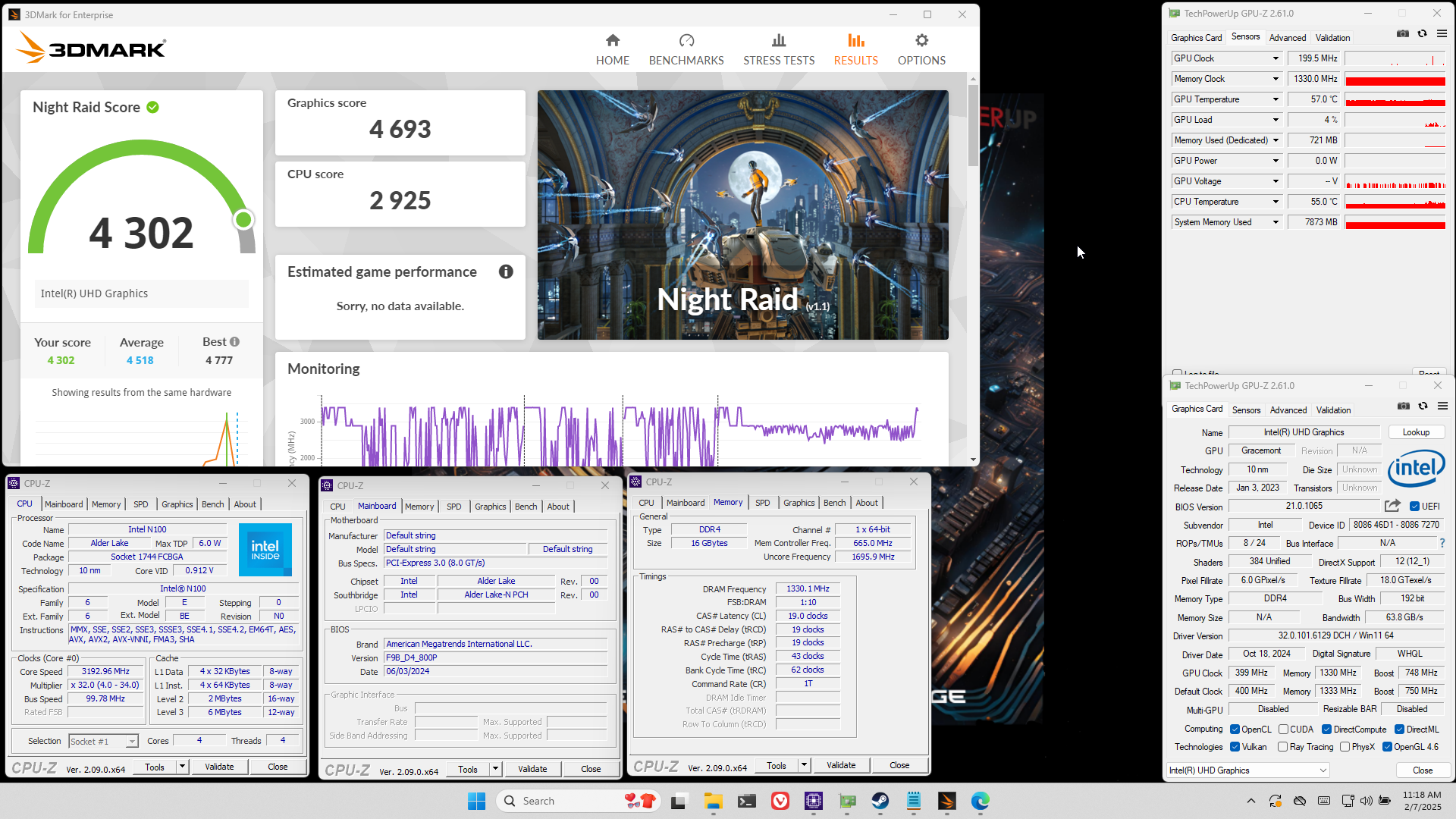Image resolution: width=1456 pixels, height=819 pixels.
Task: Open the Tools arrow dropdown in the CPU-Z CPU-tab window
Action: 182,767
